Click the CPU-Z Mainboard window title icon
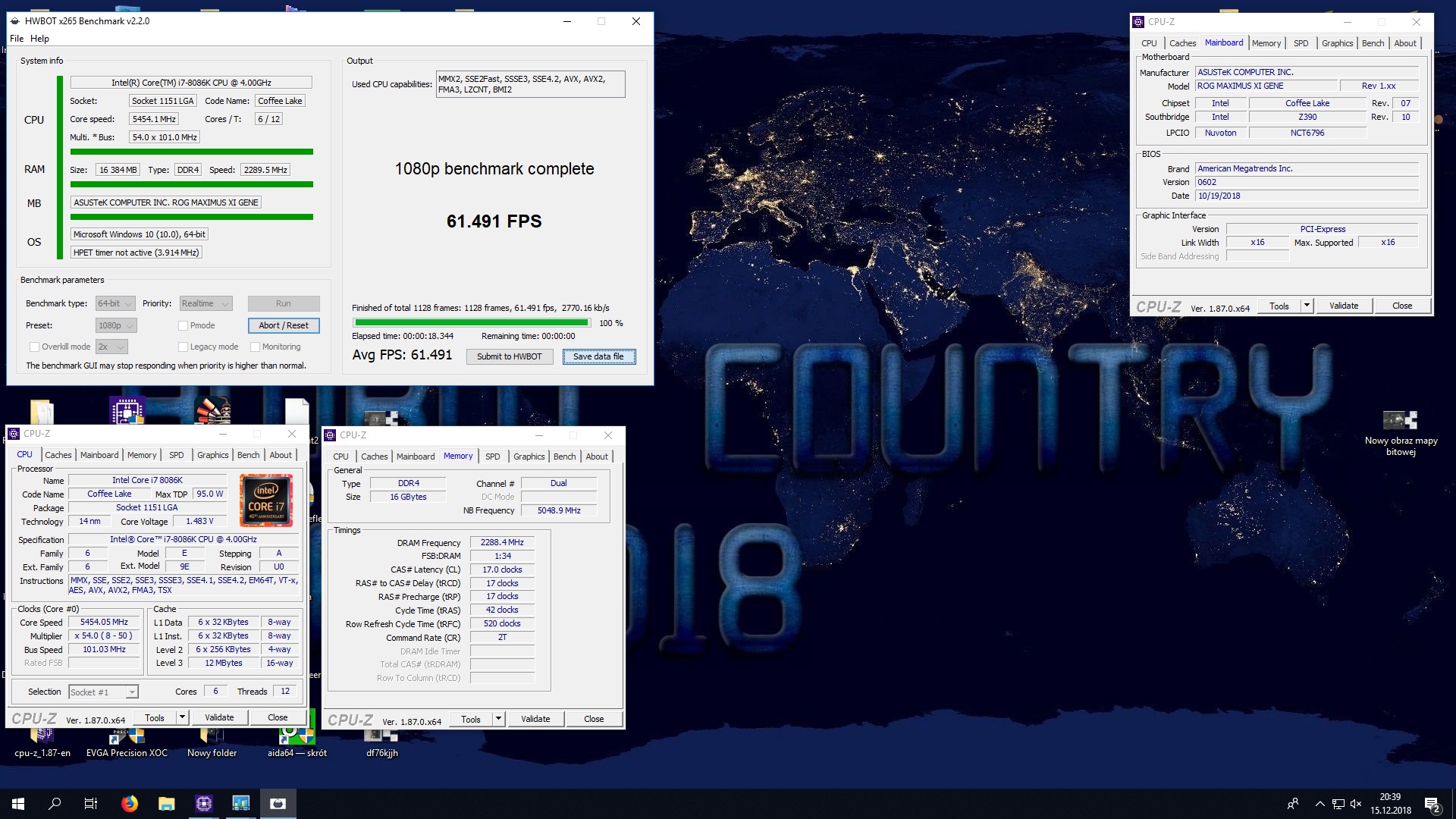Viewport: 1456px width, 819px height. coord(1138,22)
